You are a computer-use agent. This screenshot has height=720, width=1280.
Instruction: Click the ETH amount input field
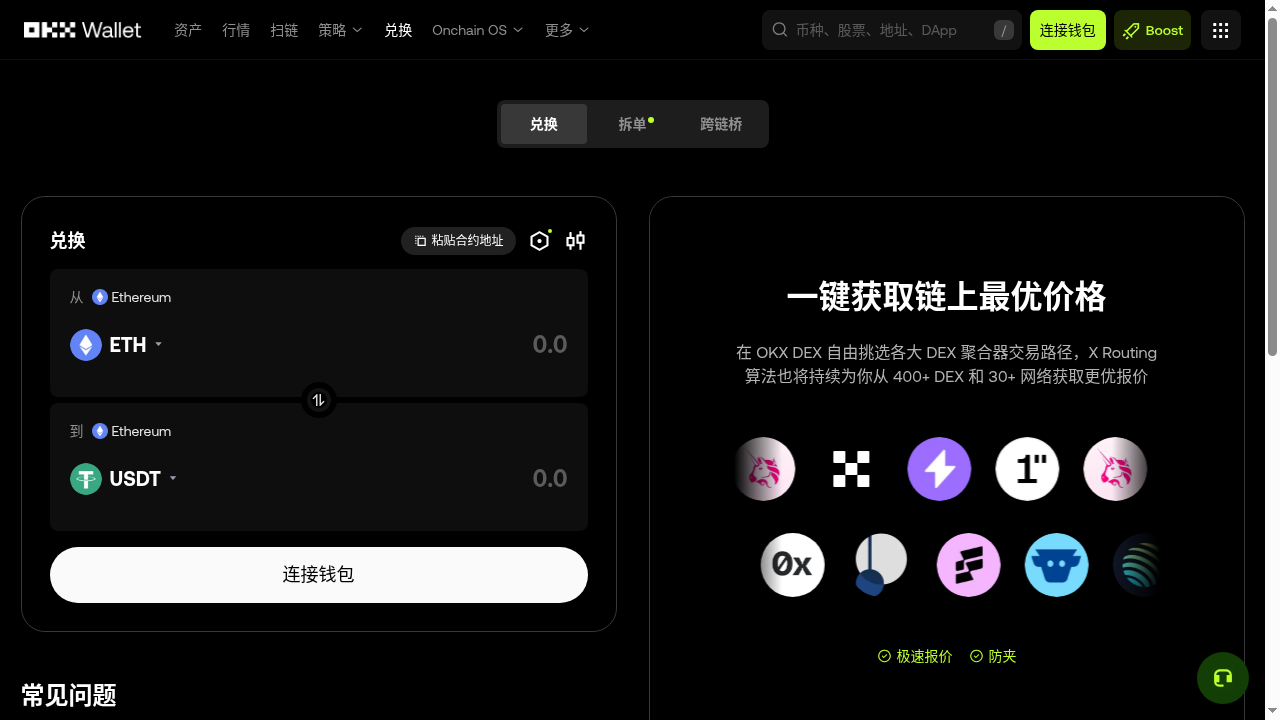[x=549, y=345]
